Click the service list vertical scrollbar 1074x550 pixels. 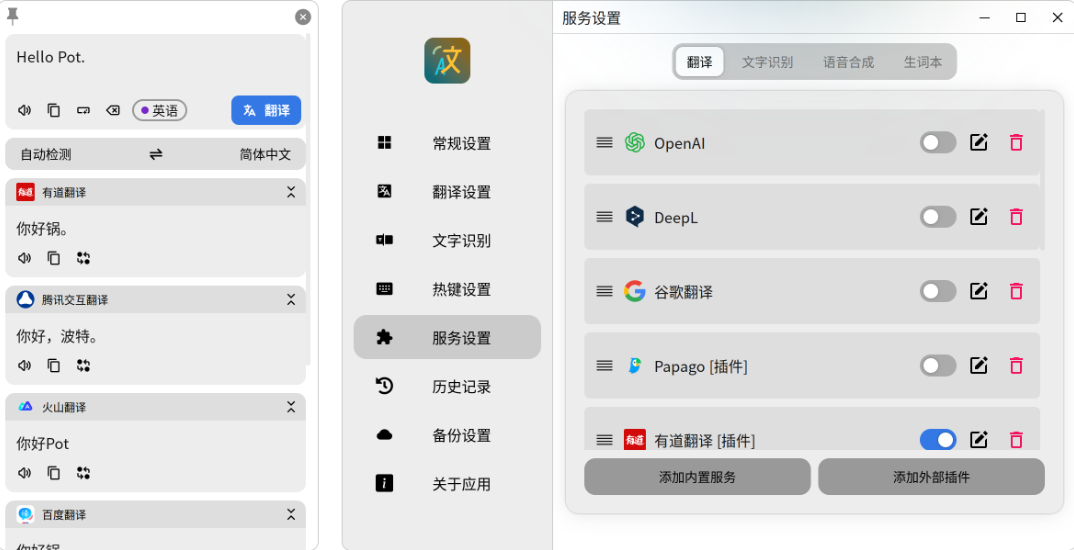point(1042,179)
